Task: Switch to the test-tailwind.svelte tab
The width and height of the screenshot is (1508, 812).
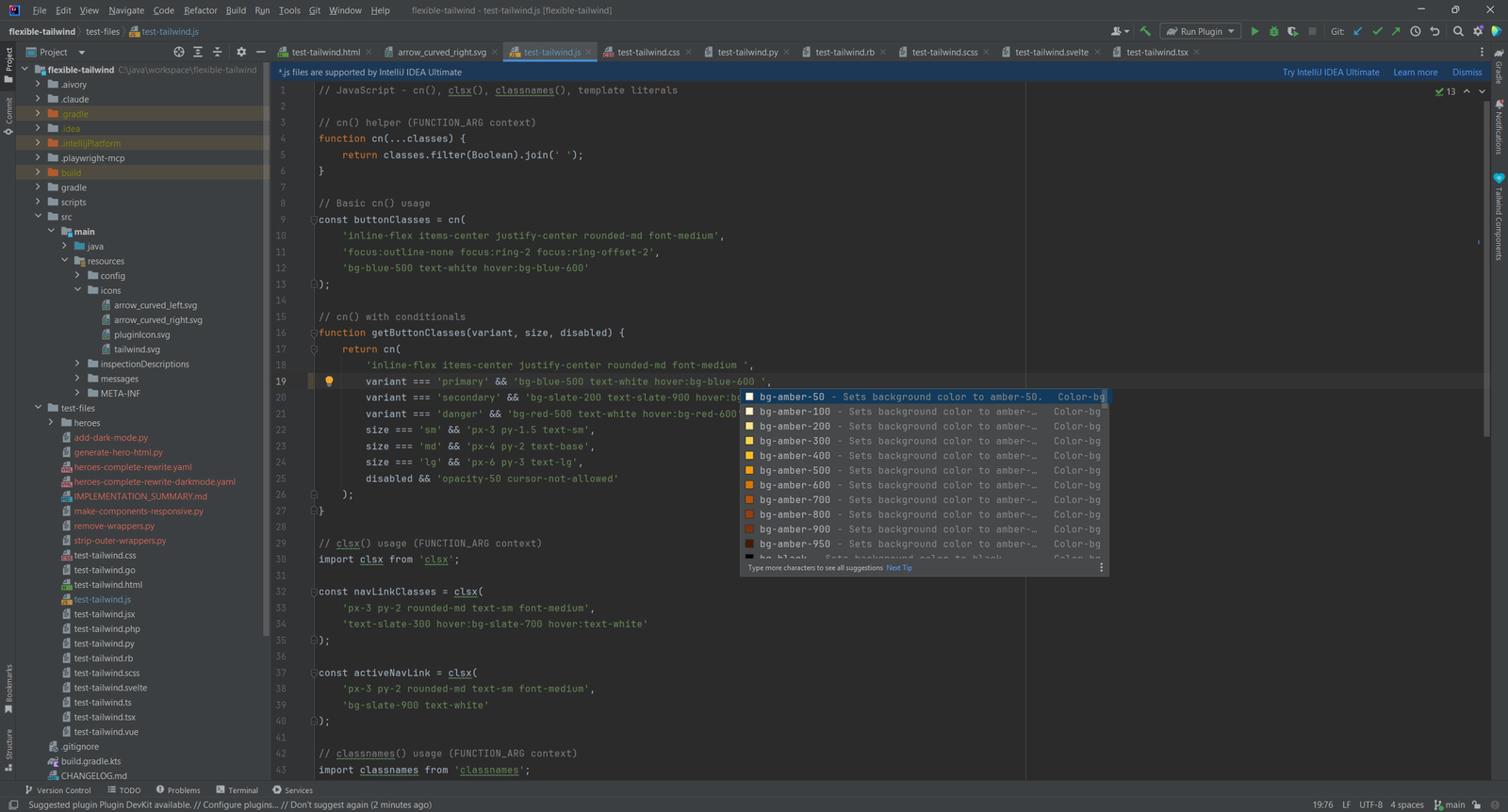Action: pyautogui.click(x=1051, y=52)
